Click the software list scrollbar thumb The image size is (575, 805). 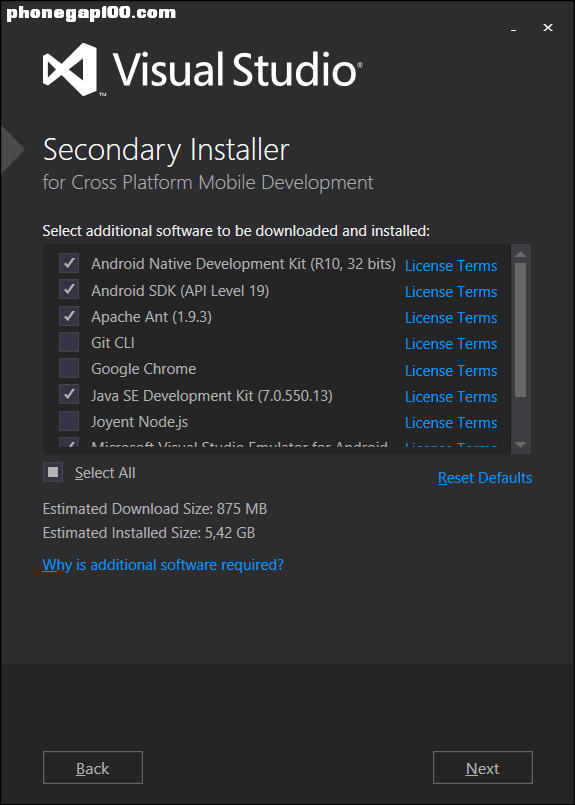(x=520, y=330)
